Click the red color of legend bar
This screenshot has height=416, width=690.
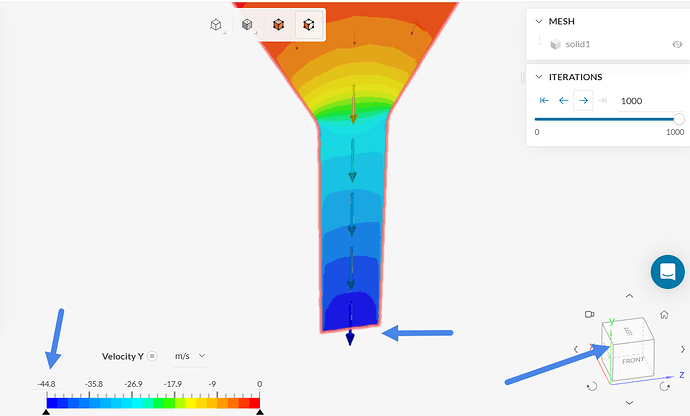click(x=254, y=403)
